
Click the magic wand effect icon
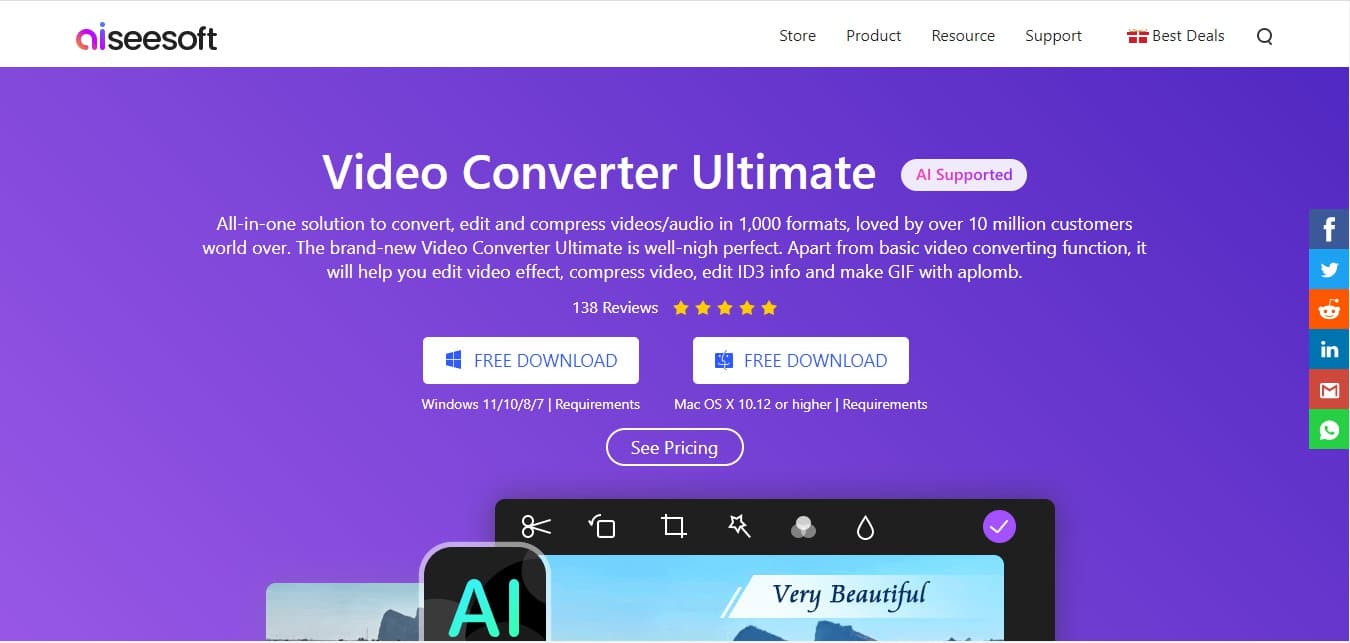click(x=739, y=526)
